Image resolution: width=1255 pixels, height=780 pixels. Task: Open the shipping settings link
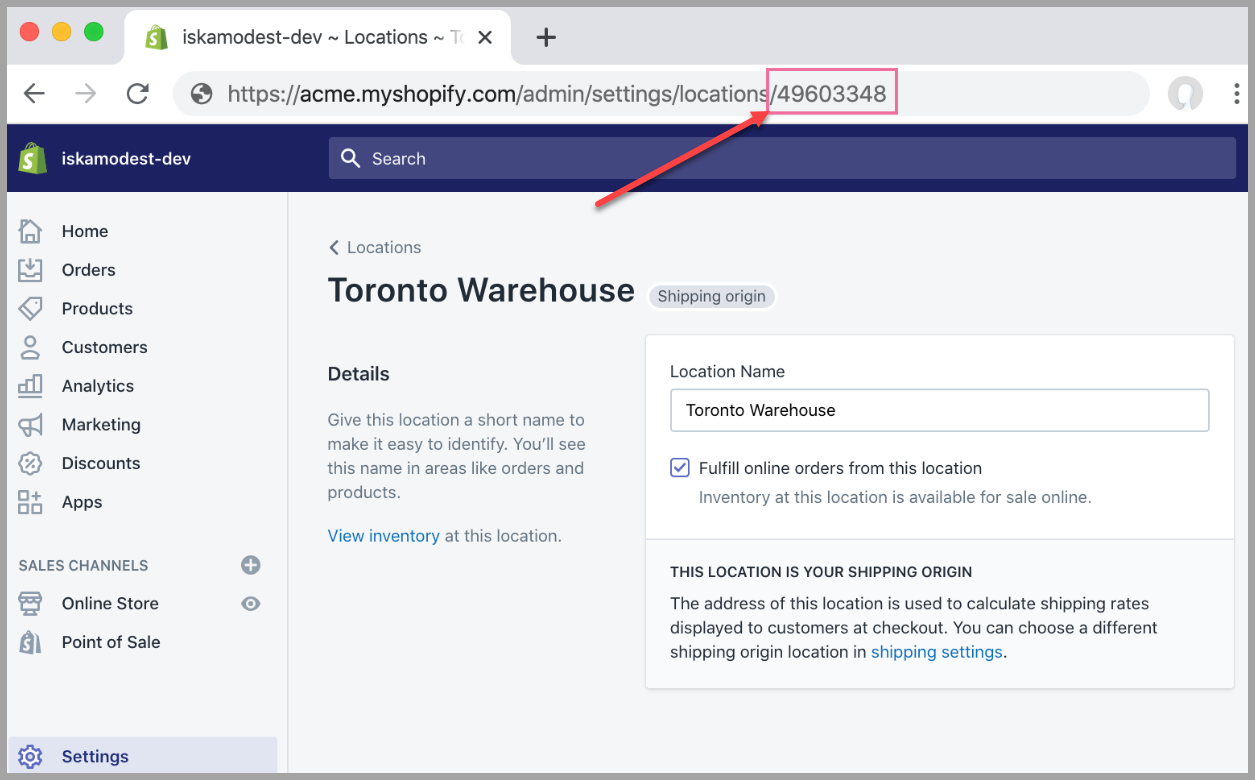[x=936, y=652]
